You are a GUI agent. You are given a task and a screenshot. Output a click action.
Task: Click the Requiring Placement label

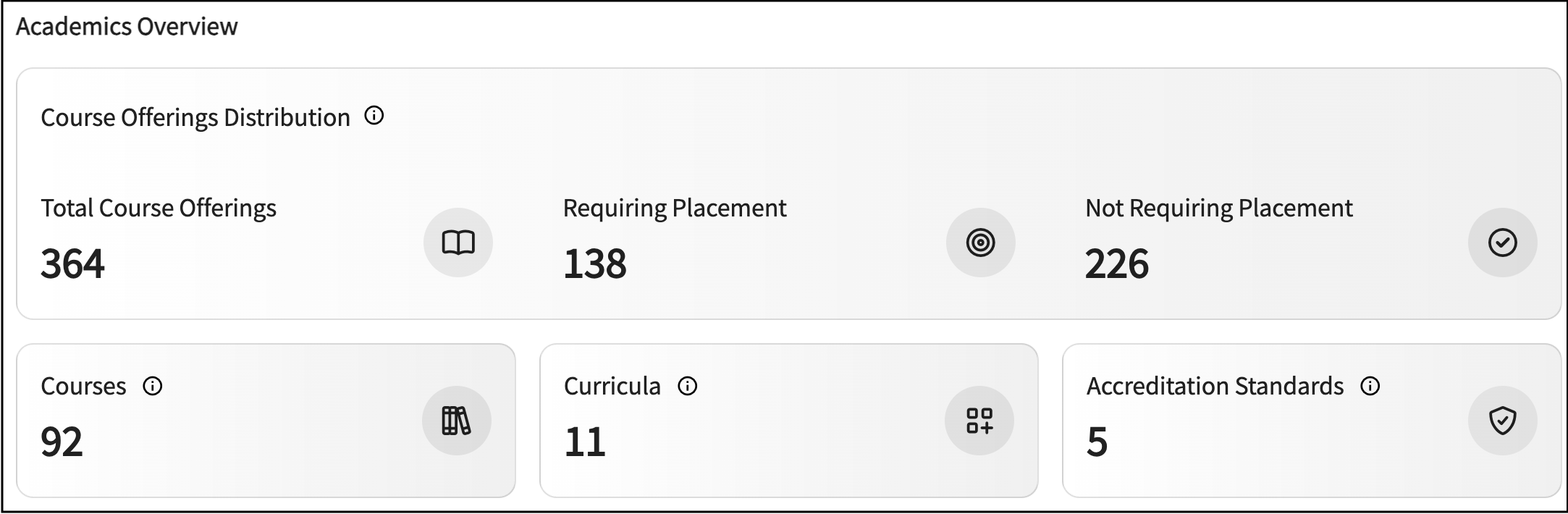675,208
